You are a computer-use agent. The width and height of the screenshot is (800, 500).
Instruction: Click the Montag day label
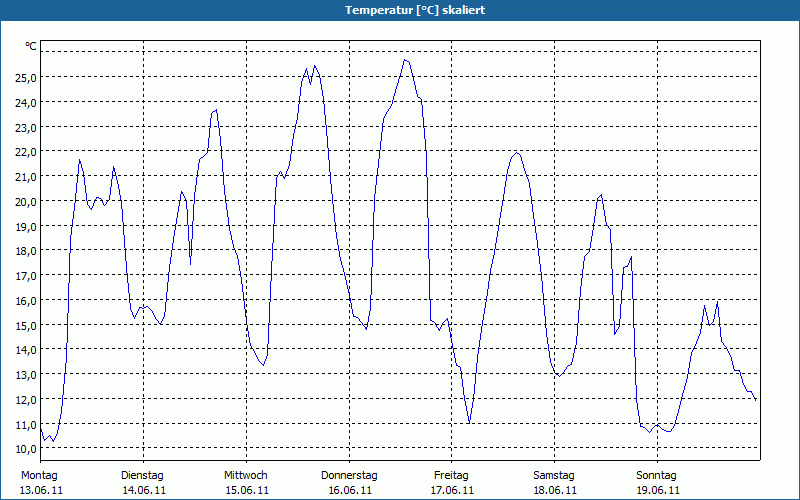(39, 476)
